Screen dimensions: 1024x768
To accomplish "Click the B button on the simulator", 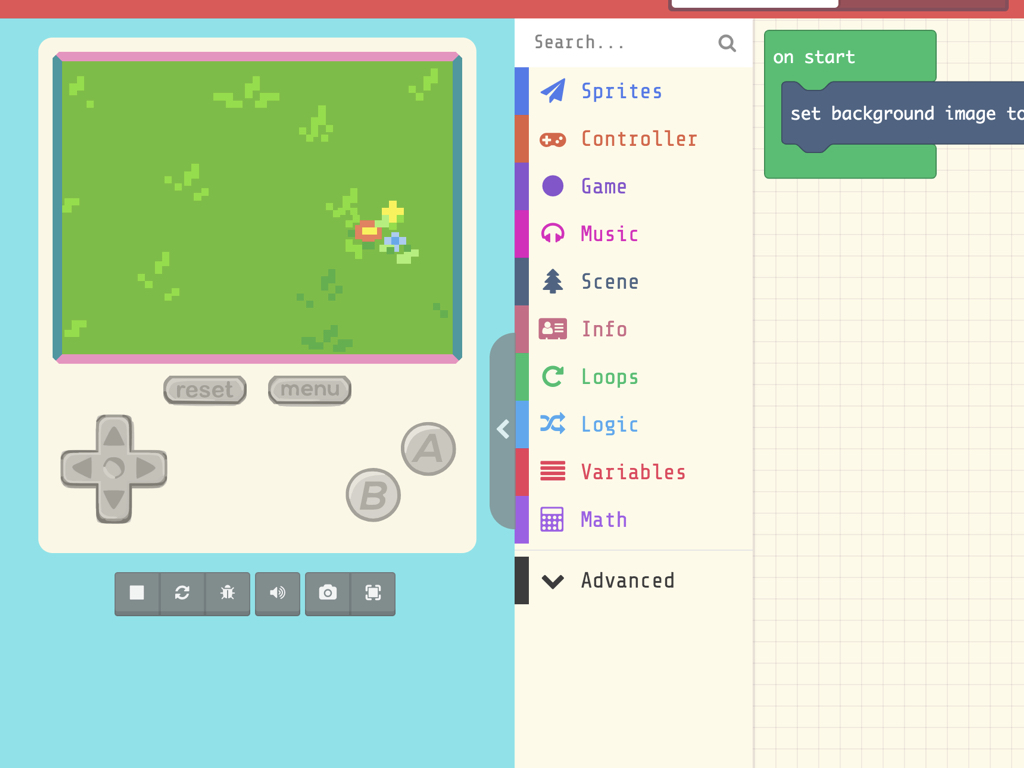I will coord(373,495).
